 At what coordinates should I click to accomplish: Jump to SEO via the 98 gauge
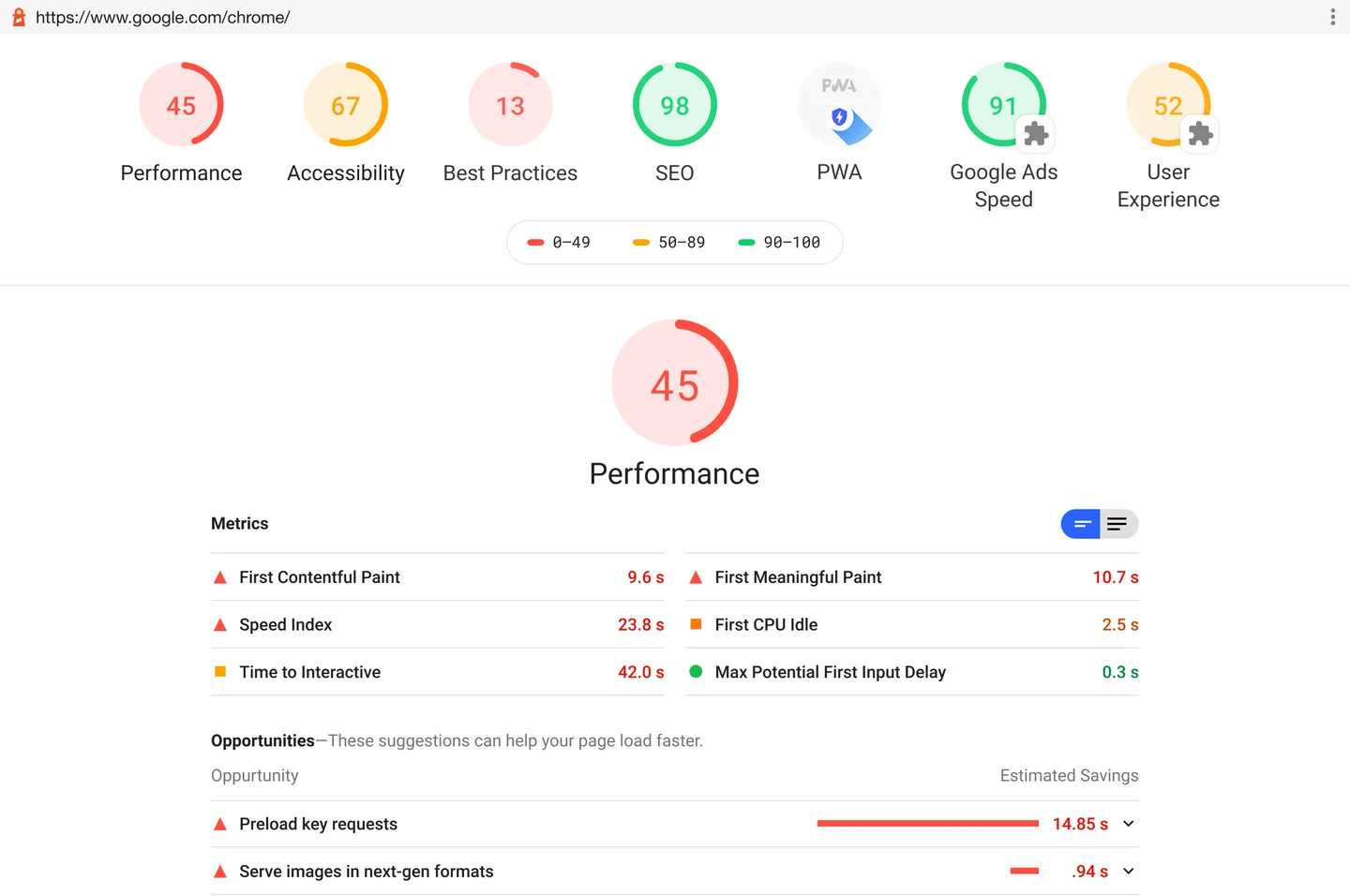coord(675,104)
